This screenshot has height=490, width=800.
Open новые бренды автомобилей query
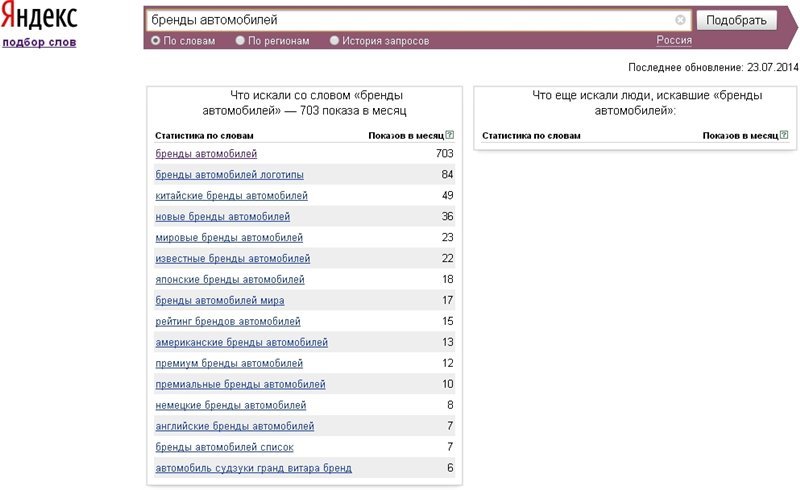222,216
